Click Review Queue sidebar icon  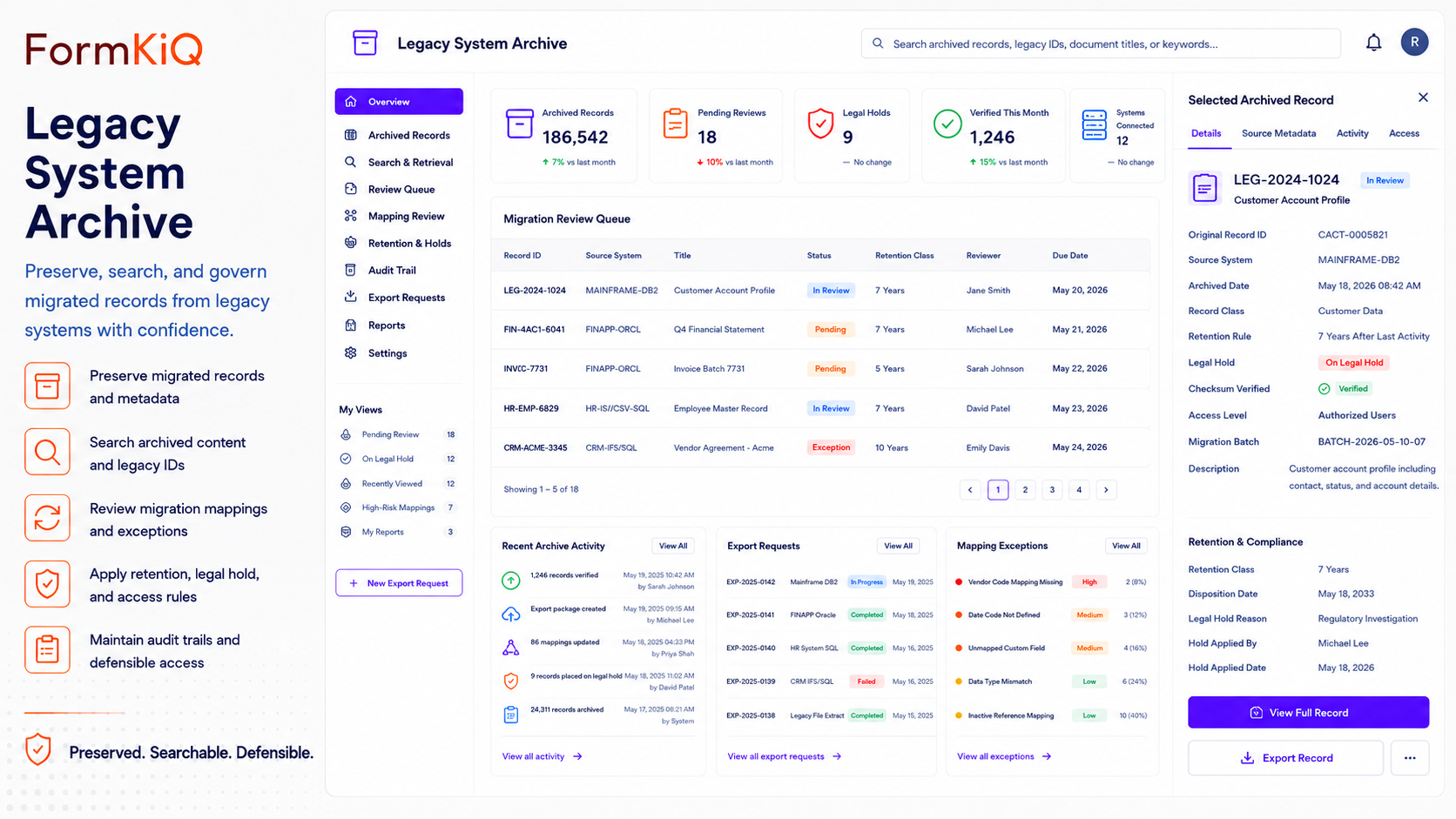tap(351, 189)
